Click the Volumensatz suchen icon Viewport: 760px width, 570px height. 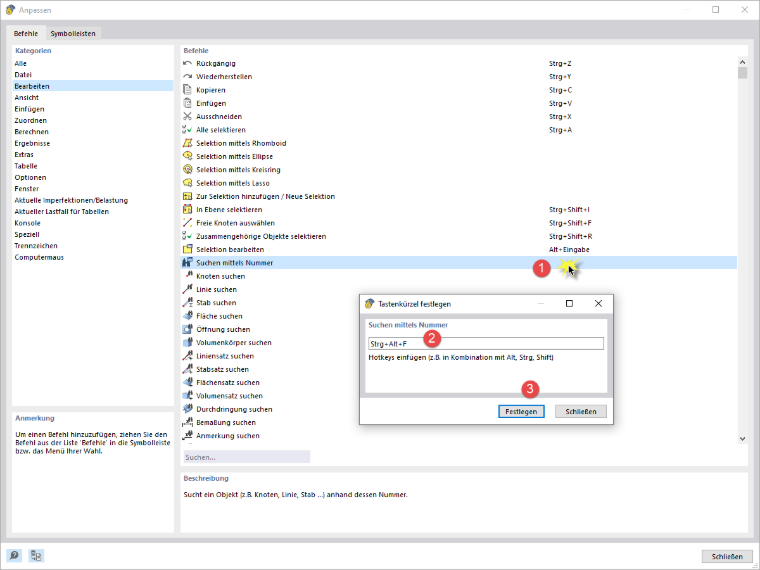188,396
